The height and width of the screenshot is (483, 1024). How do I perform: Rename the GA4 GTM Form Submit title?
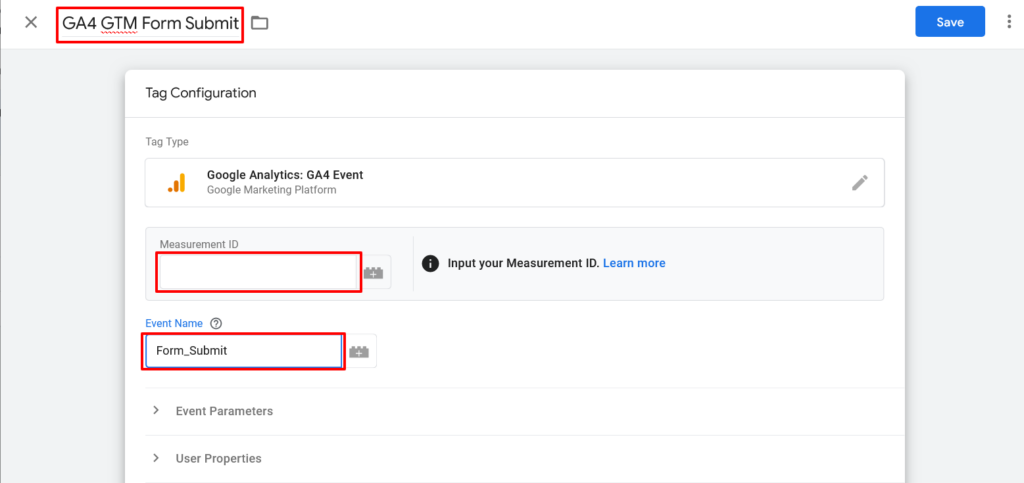pyautogui.click(x=150, y=23)
